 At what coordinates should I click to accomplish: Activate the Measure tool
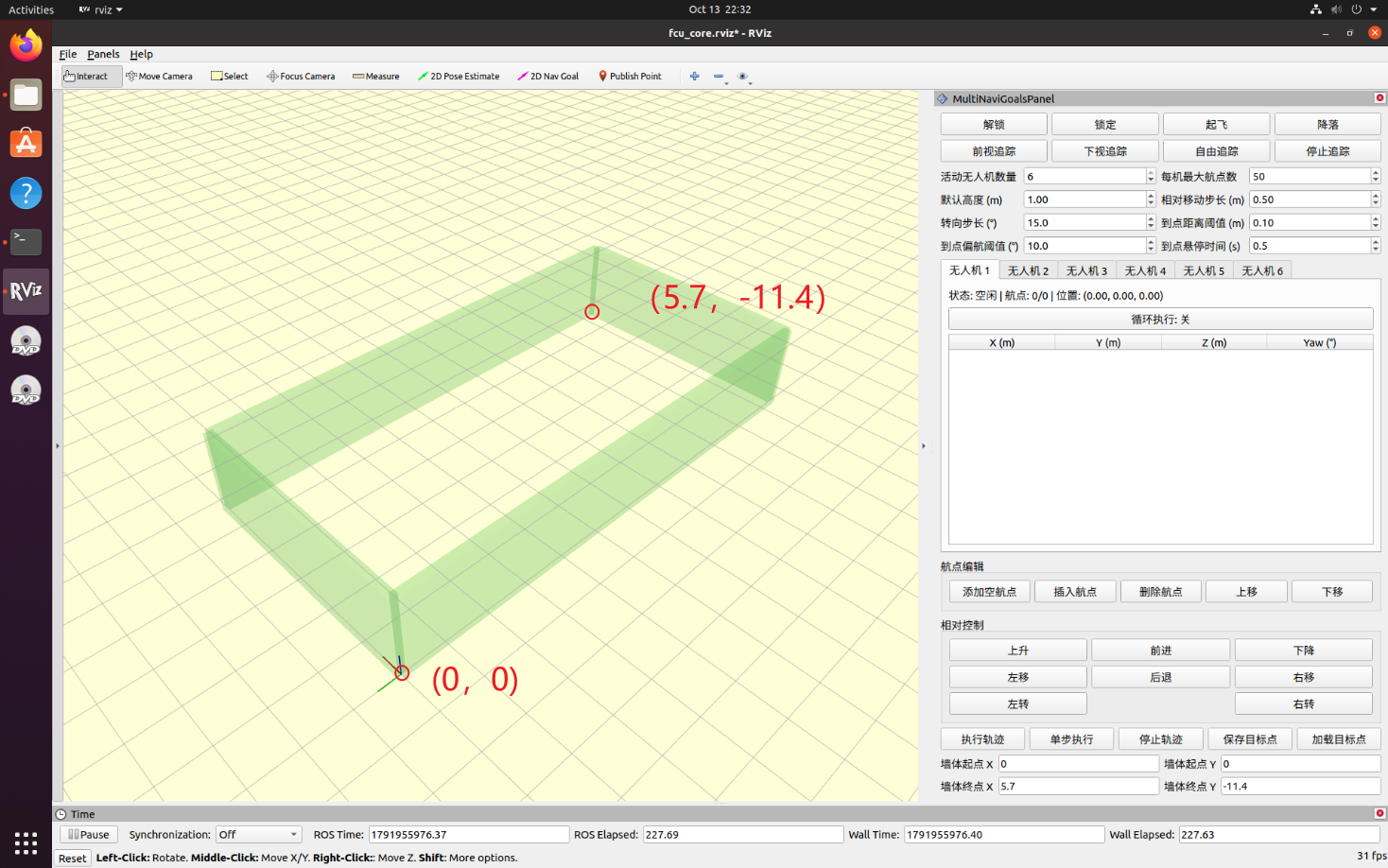tap(376, 77)
